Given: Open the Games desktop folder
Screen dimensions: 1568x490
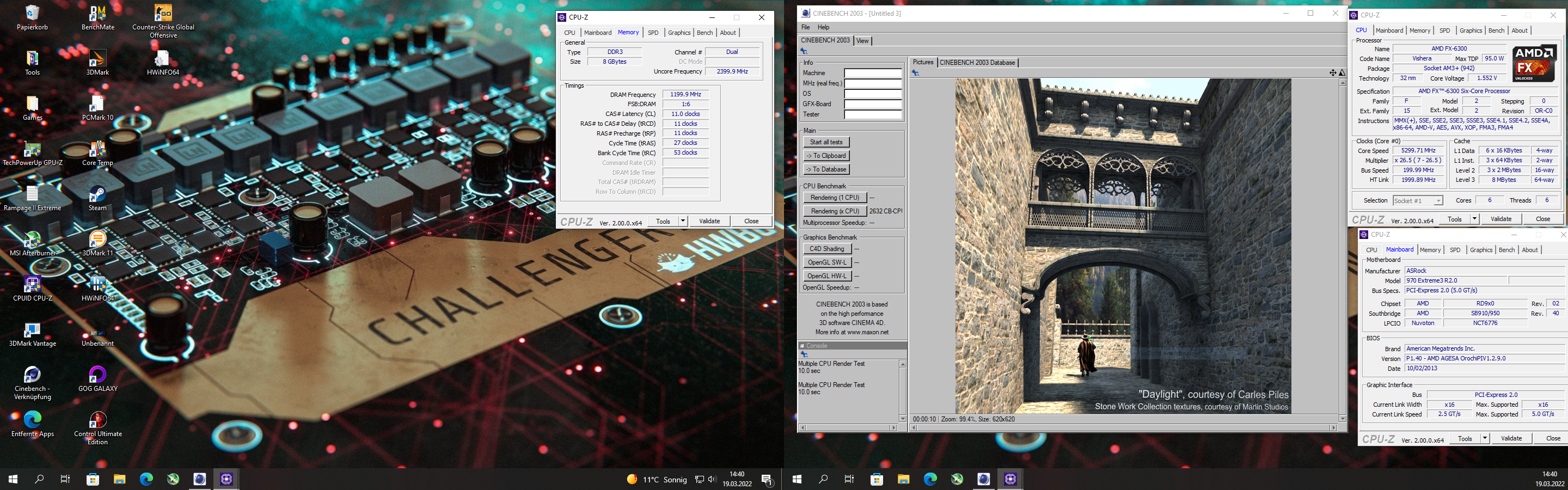Looking at the screenshot, I should [x=32, y=108].
